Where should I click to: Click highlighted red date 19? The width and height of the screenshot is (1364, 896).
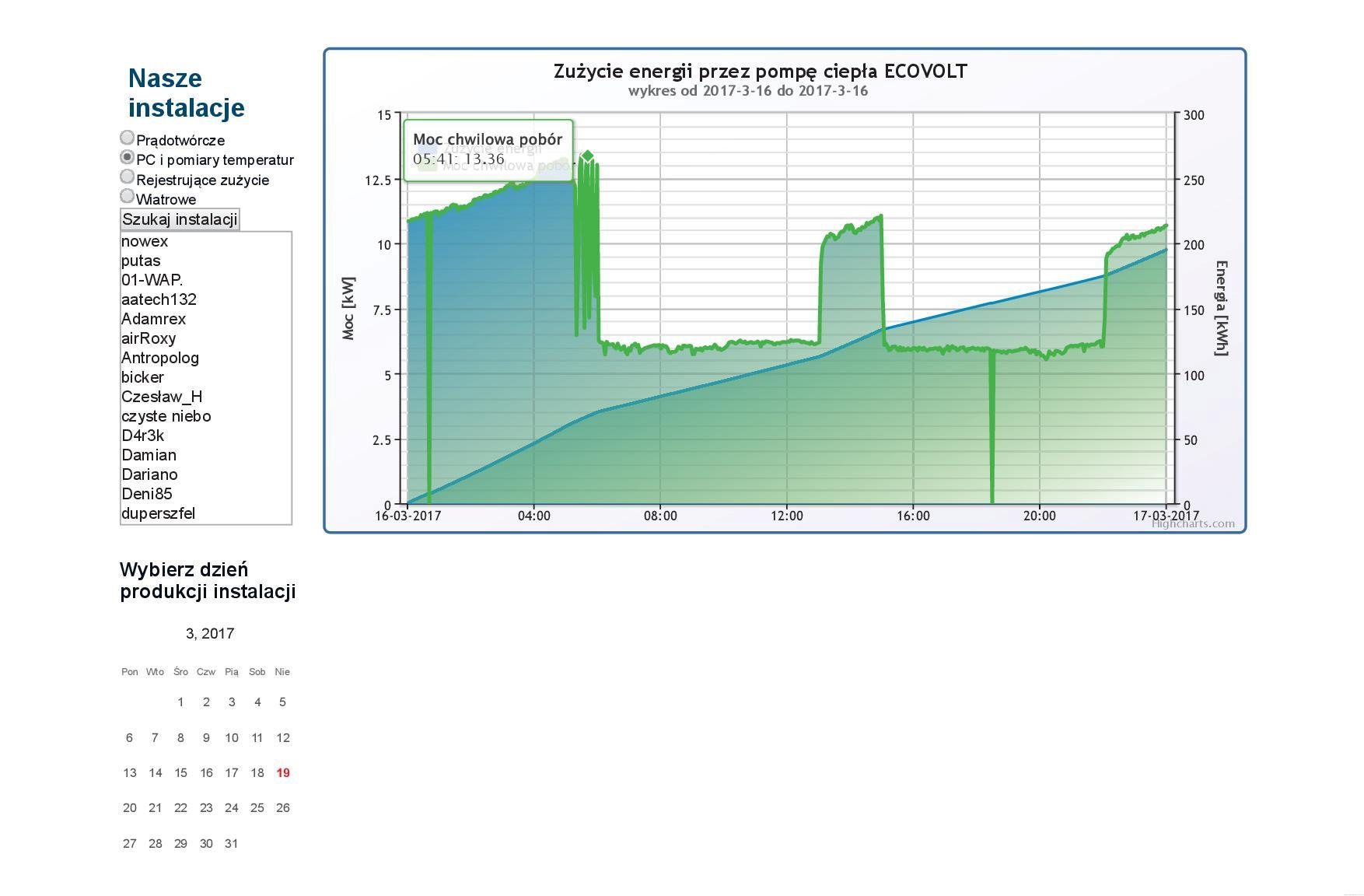283,773
